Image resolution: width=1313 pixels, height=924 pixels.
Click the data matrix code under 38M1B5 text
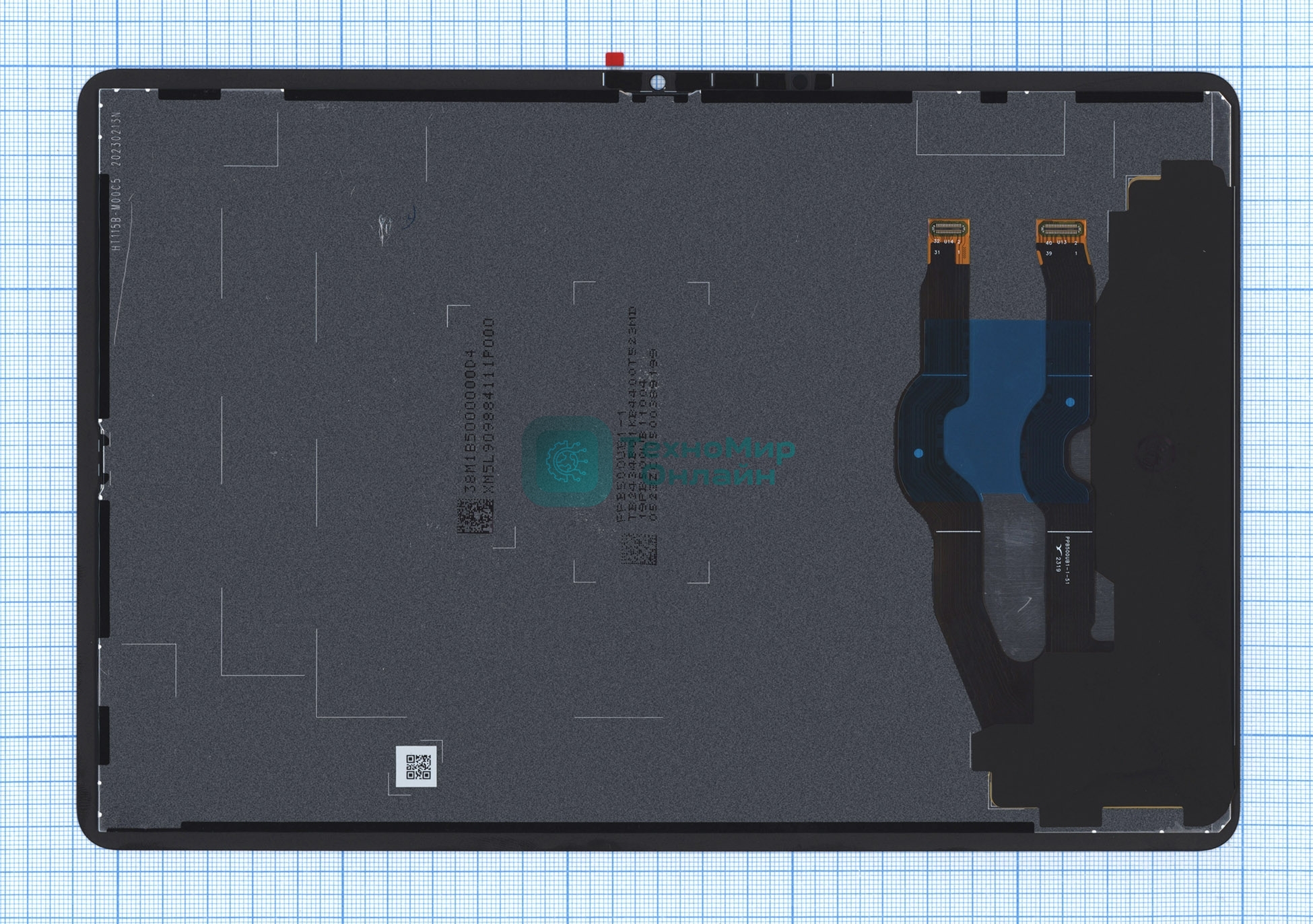click(475, 516)
